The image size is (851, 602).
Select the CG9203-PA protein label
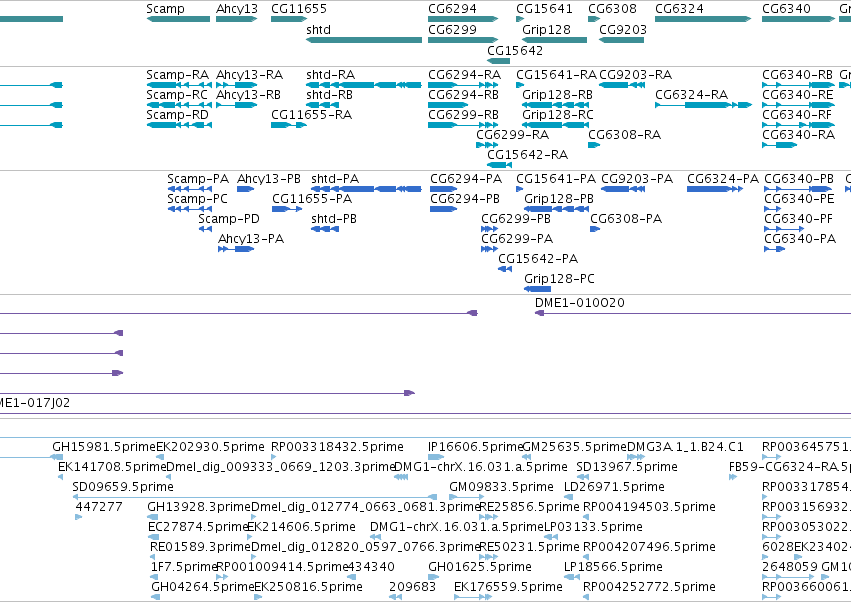pyautogui.click(x=637, y=179)
